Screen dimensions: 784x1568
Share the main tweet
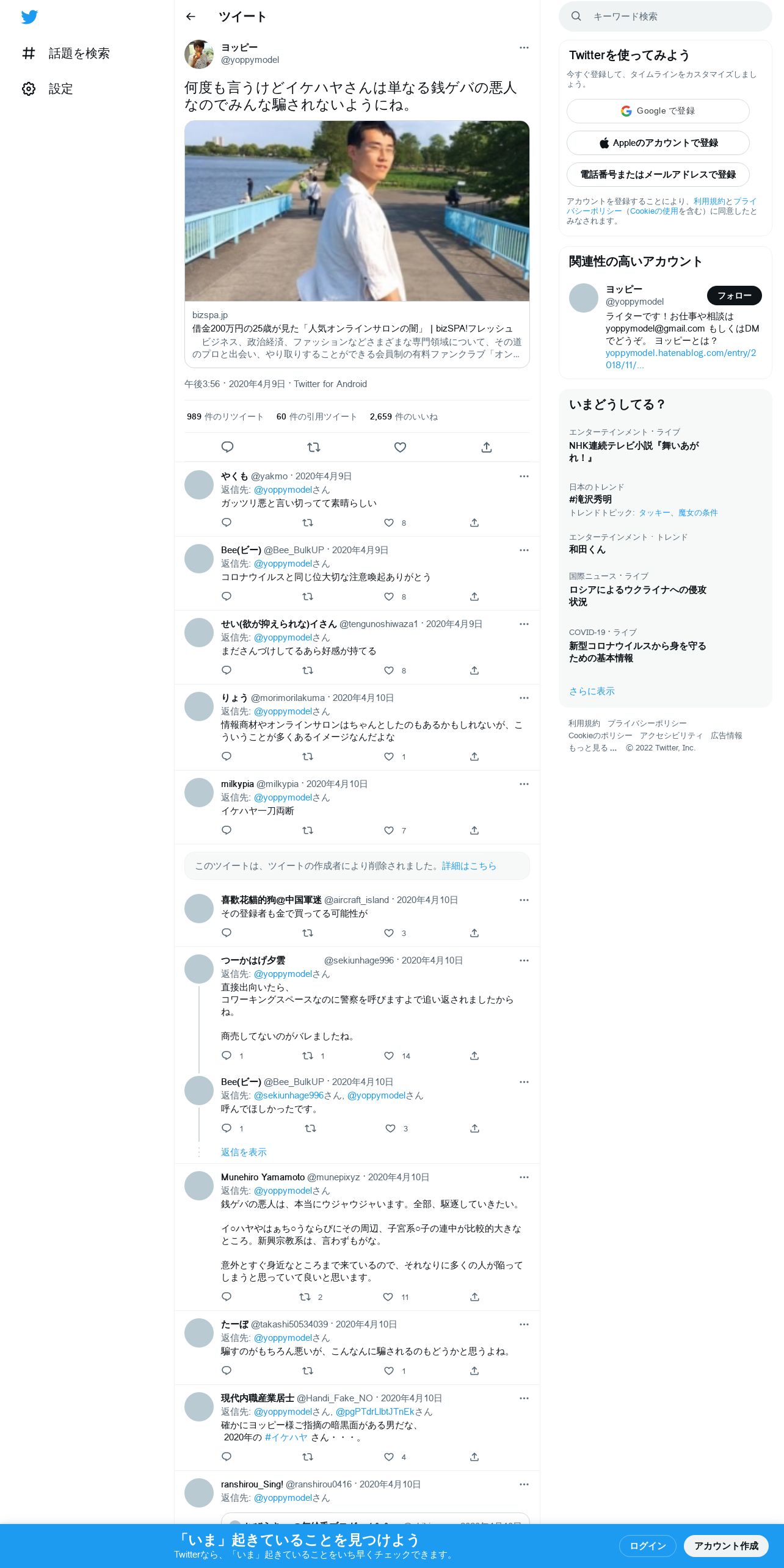point(487,447)
